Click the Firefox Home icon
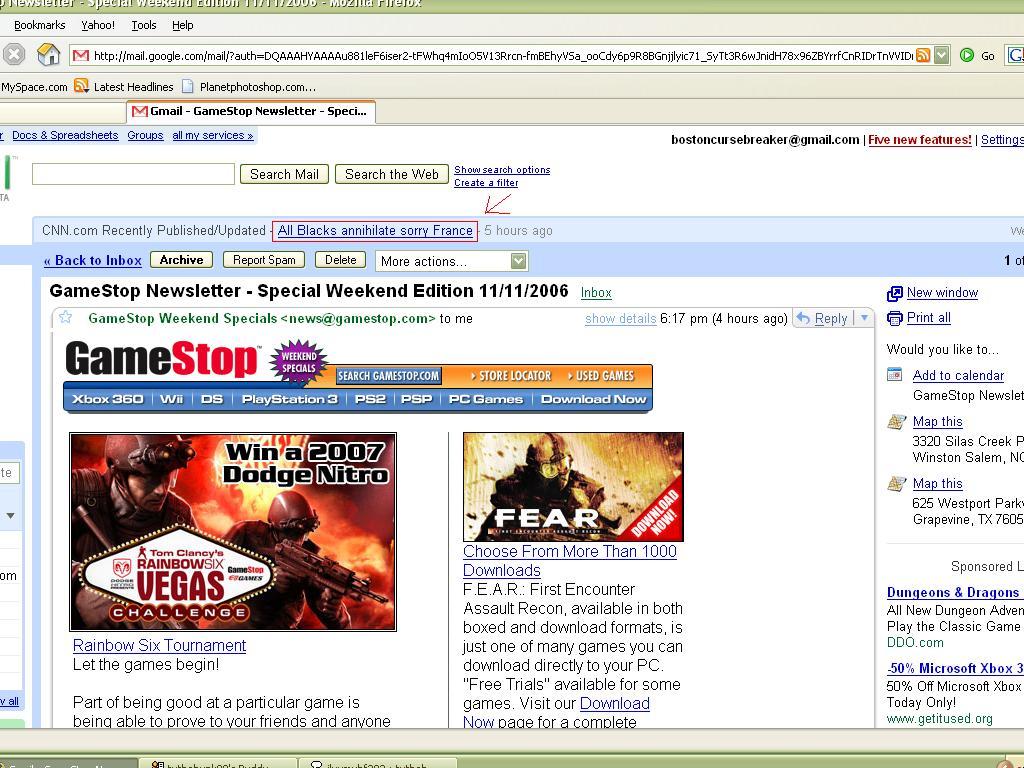The width and height of the screenshot is (1024, 768). coord(48,55)
